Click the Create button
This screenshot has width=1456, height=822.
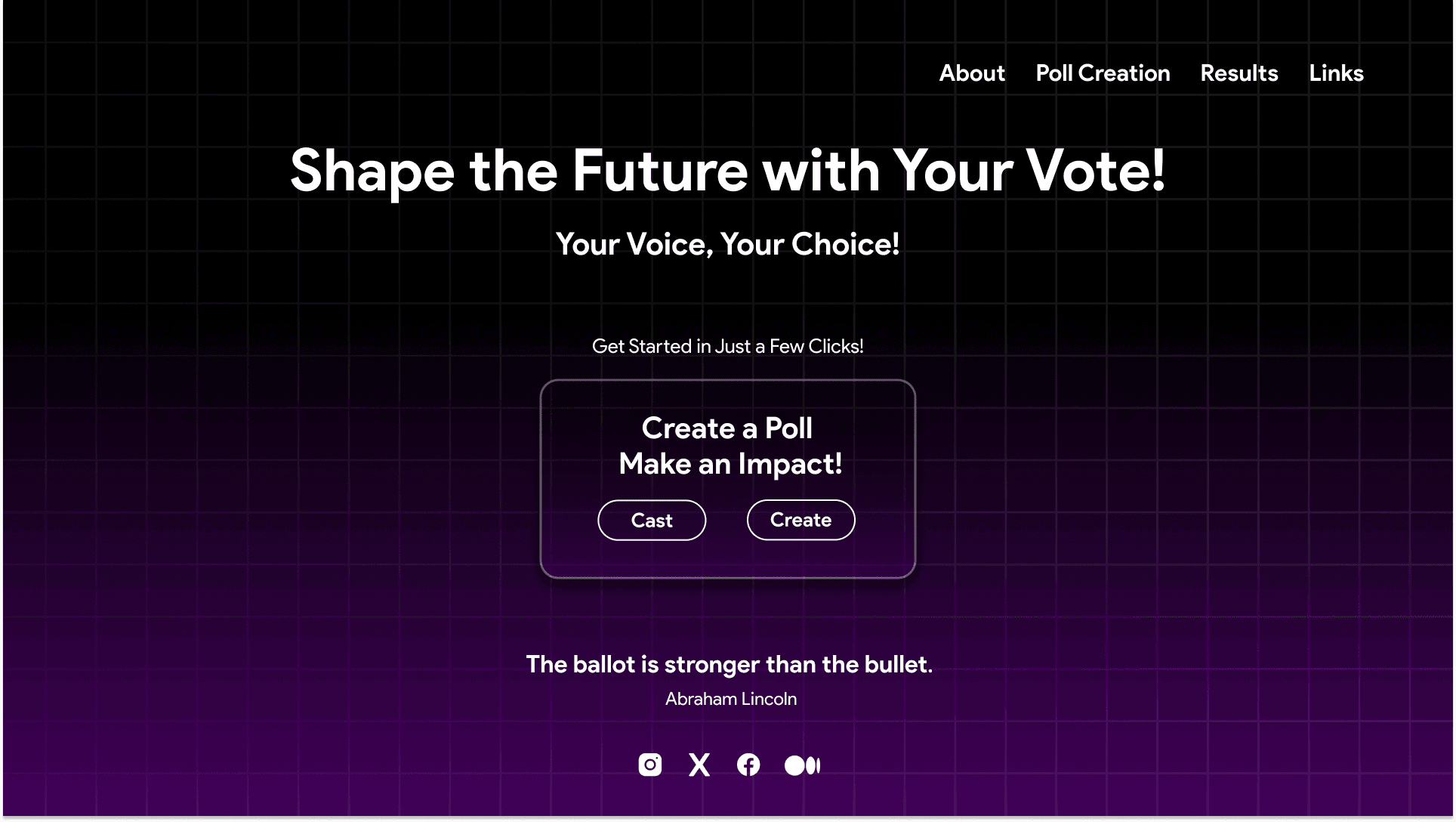[800, 520]
